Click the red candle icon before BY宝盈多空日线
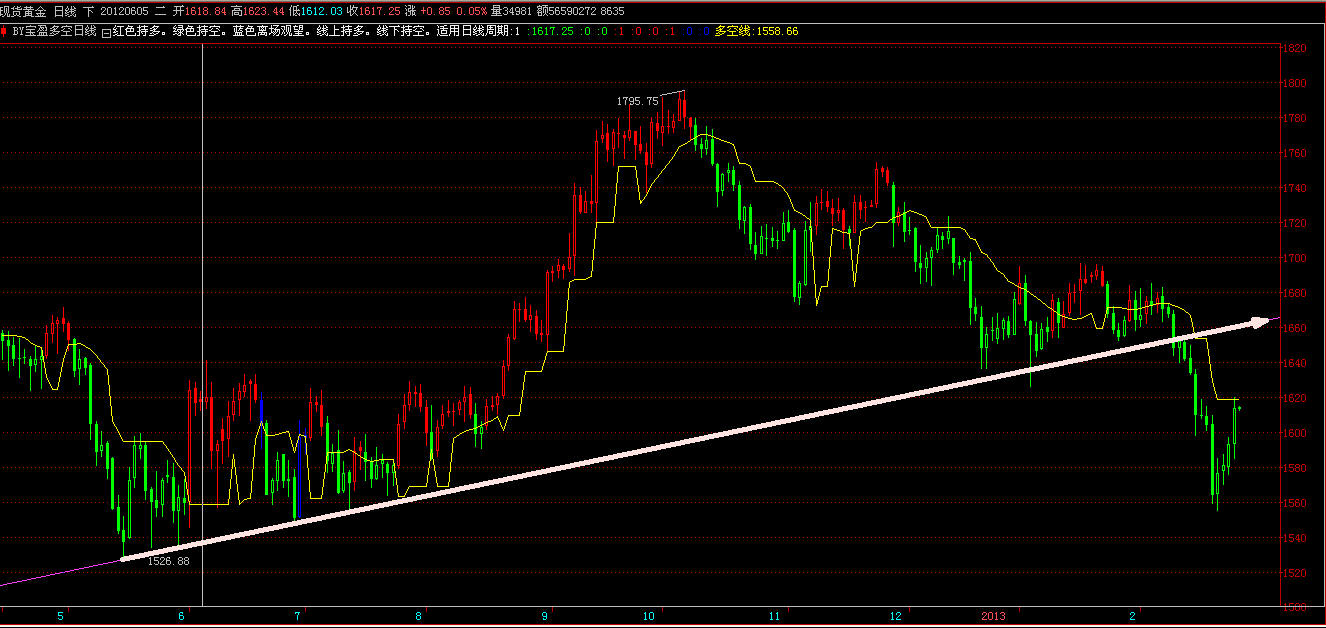This screenshot has width=1326, height=628. [x=4, y=31]
